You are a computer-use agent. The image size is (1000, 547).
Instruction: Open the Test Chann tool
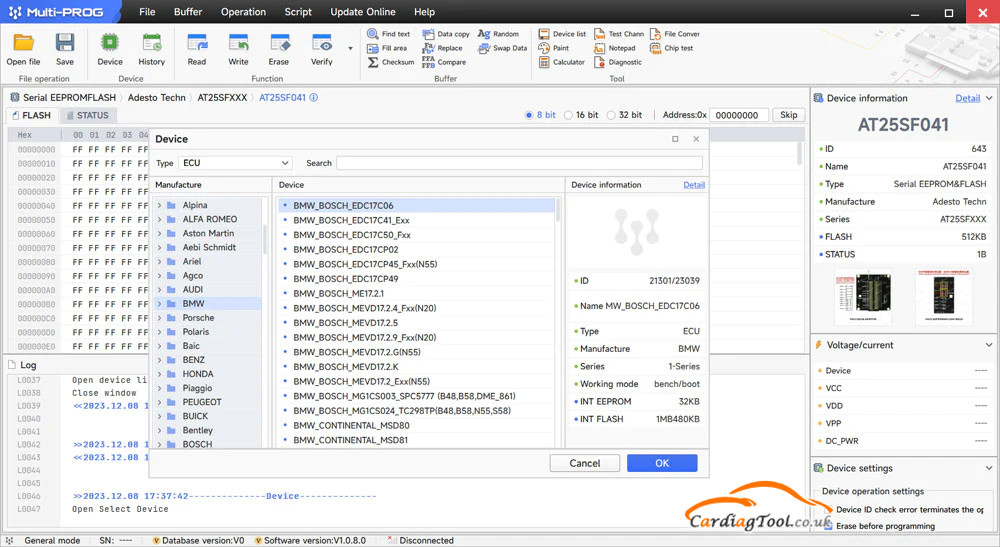619,34
